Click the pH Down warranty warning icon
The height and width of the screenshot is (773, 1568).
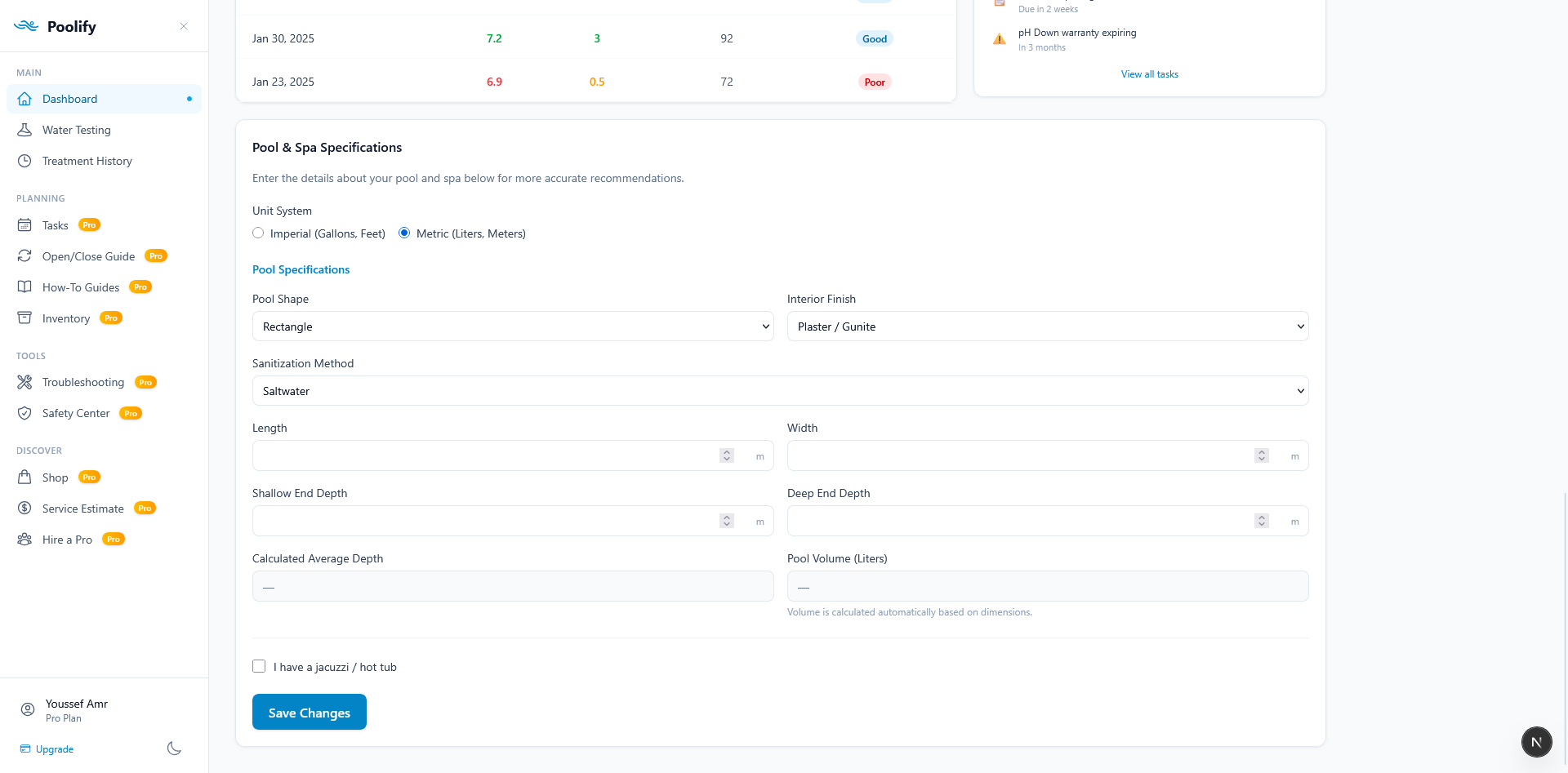point(999,39)
